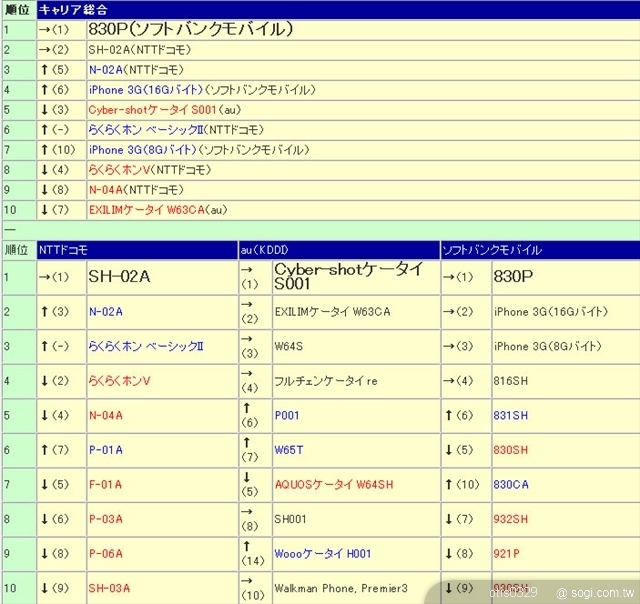This screenshot has height=604, width=640.
Task: Select iPhone 3G(16Gバイト)(ソフトバンクモバイル) row
Action: 202,90
